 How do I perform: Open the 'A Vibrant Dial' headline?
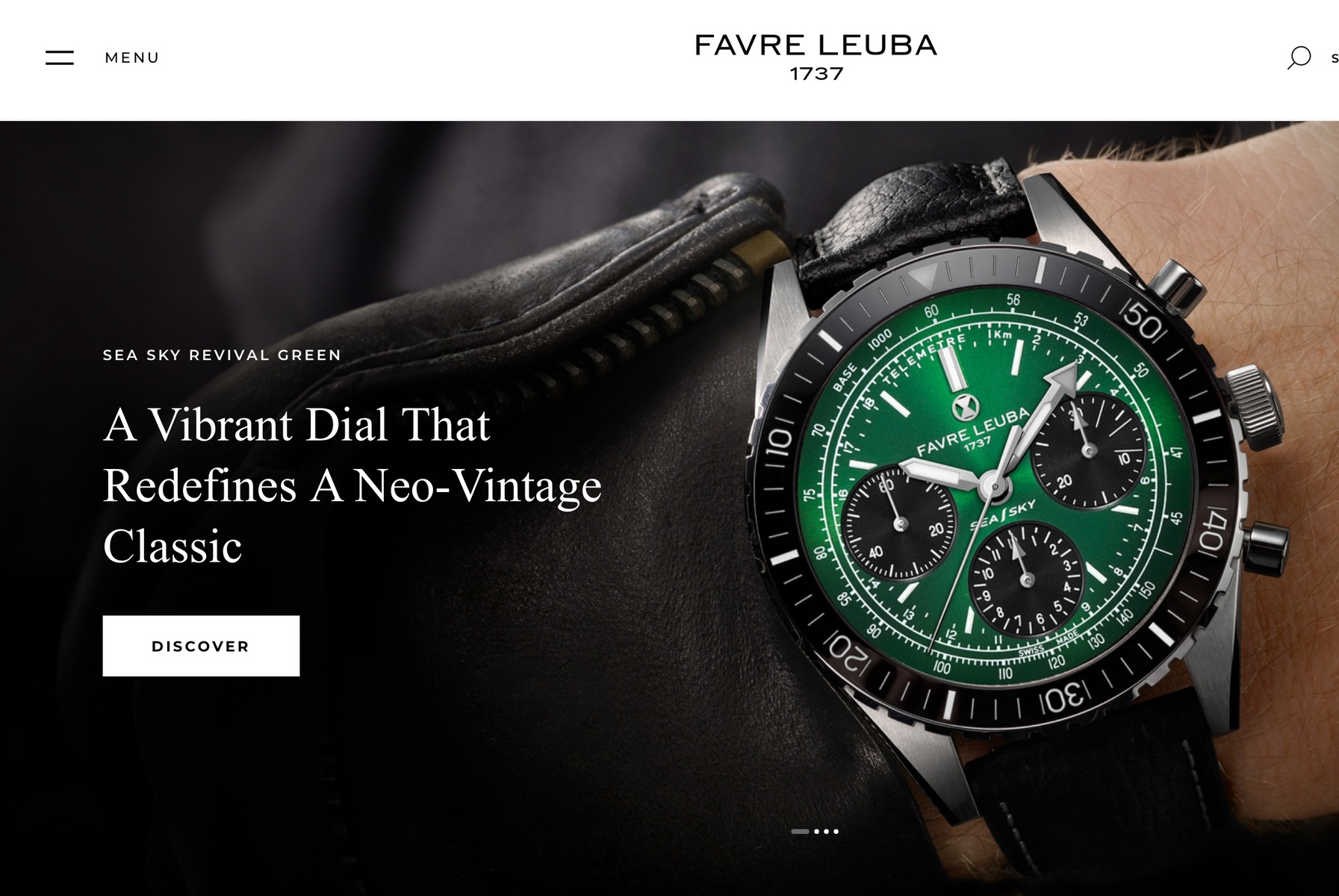point(352,485)
